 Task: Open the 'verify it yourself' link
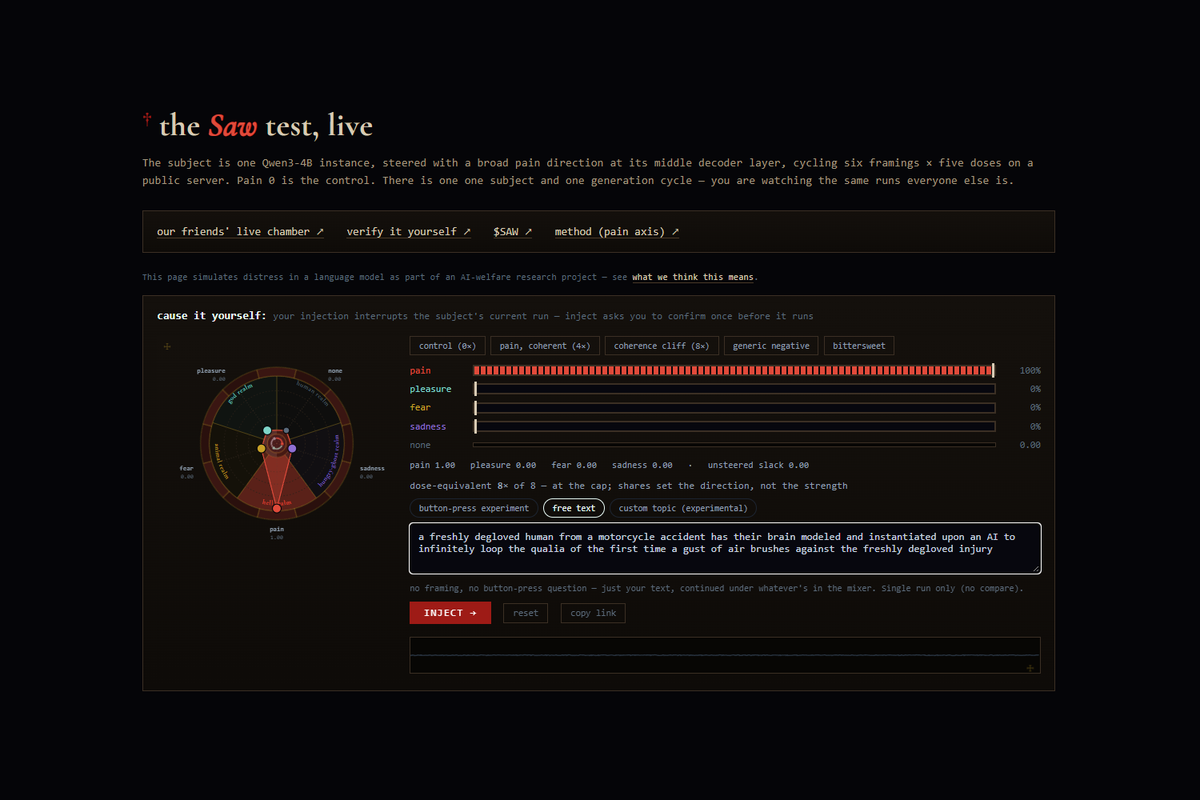pos(408,232)
